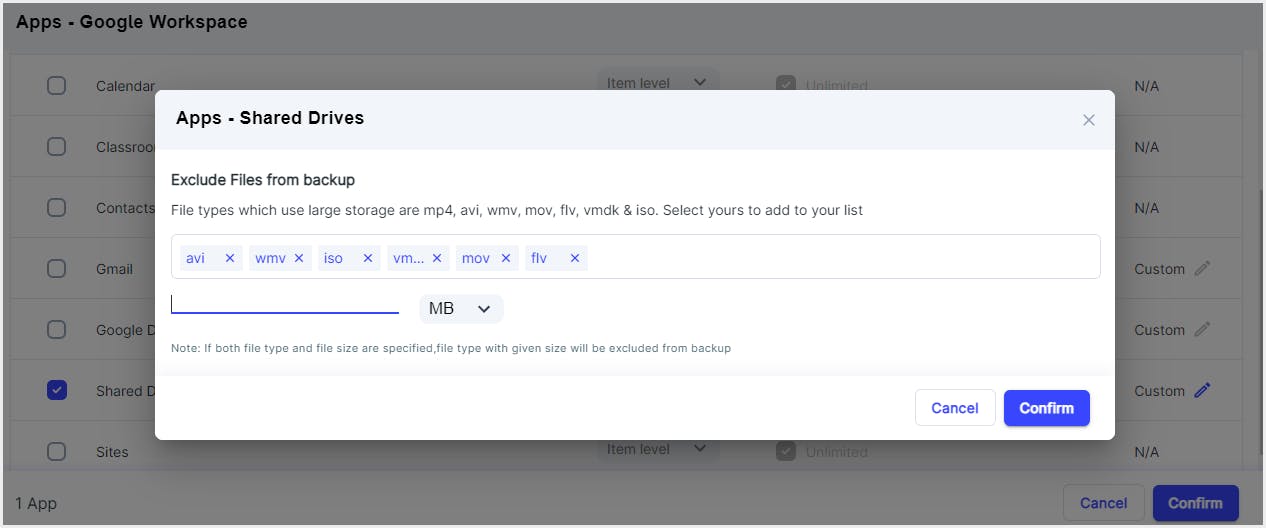Tick the Calendar checkbox

pos(57,85)
